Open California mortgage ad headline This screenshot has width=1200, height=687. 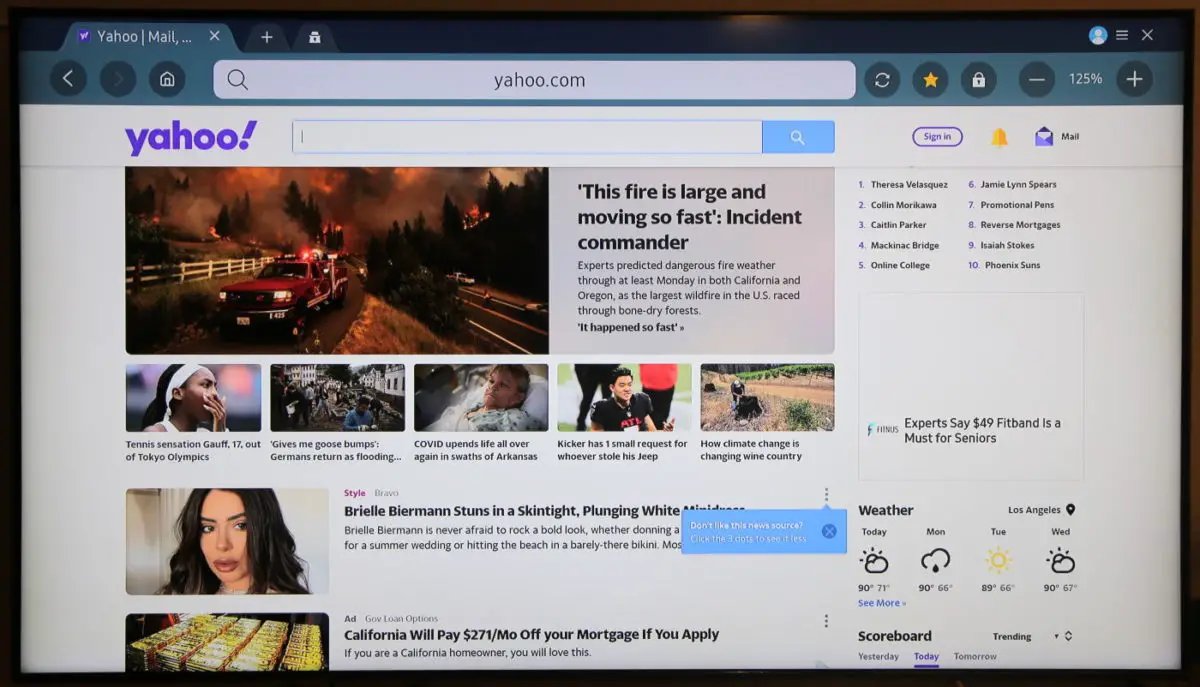[x=531, y=634]
